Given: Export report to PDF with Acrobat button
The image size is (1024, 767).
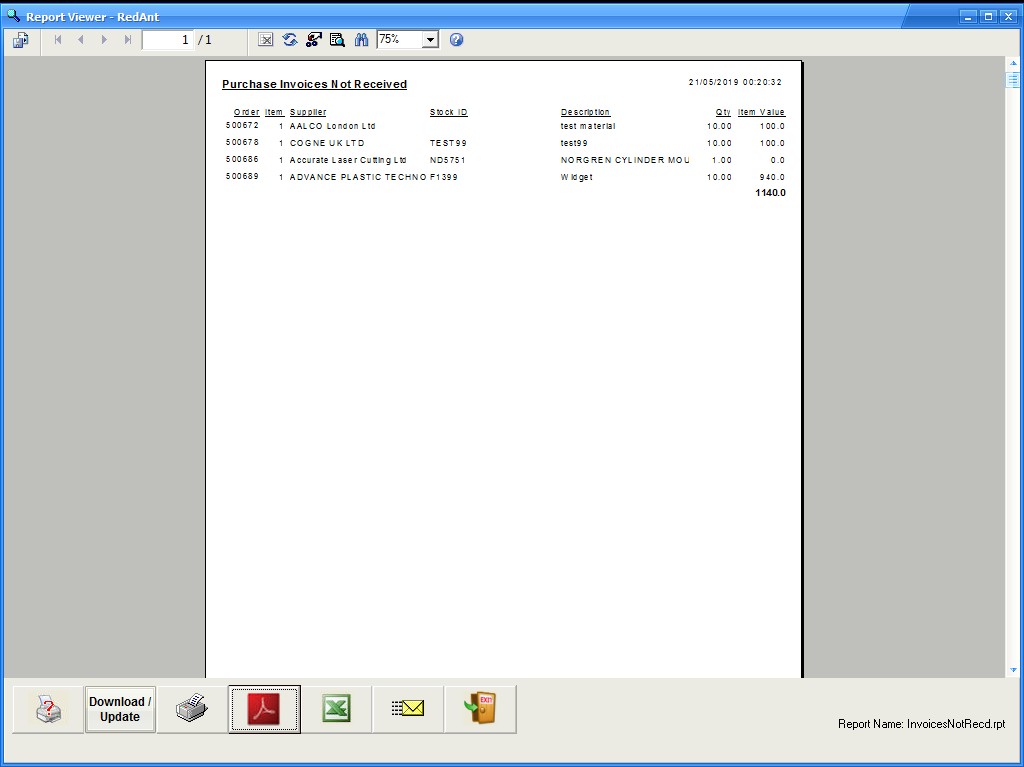Looking at the screenshot, I should point(264,709).
